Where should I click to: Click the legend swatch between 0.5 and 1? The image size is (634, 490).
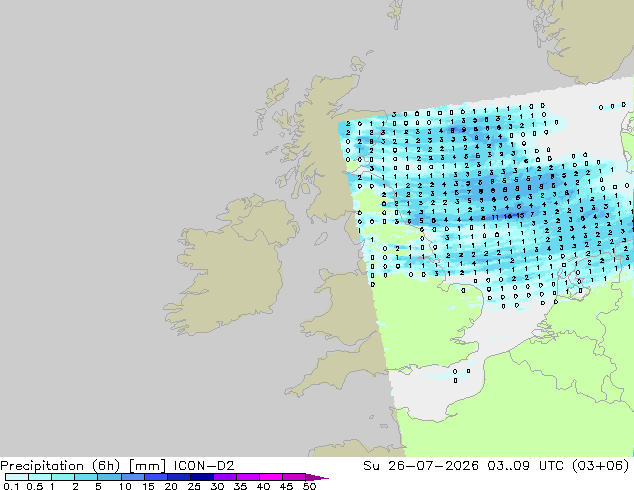40,477
